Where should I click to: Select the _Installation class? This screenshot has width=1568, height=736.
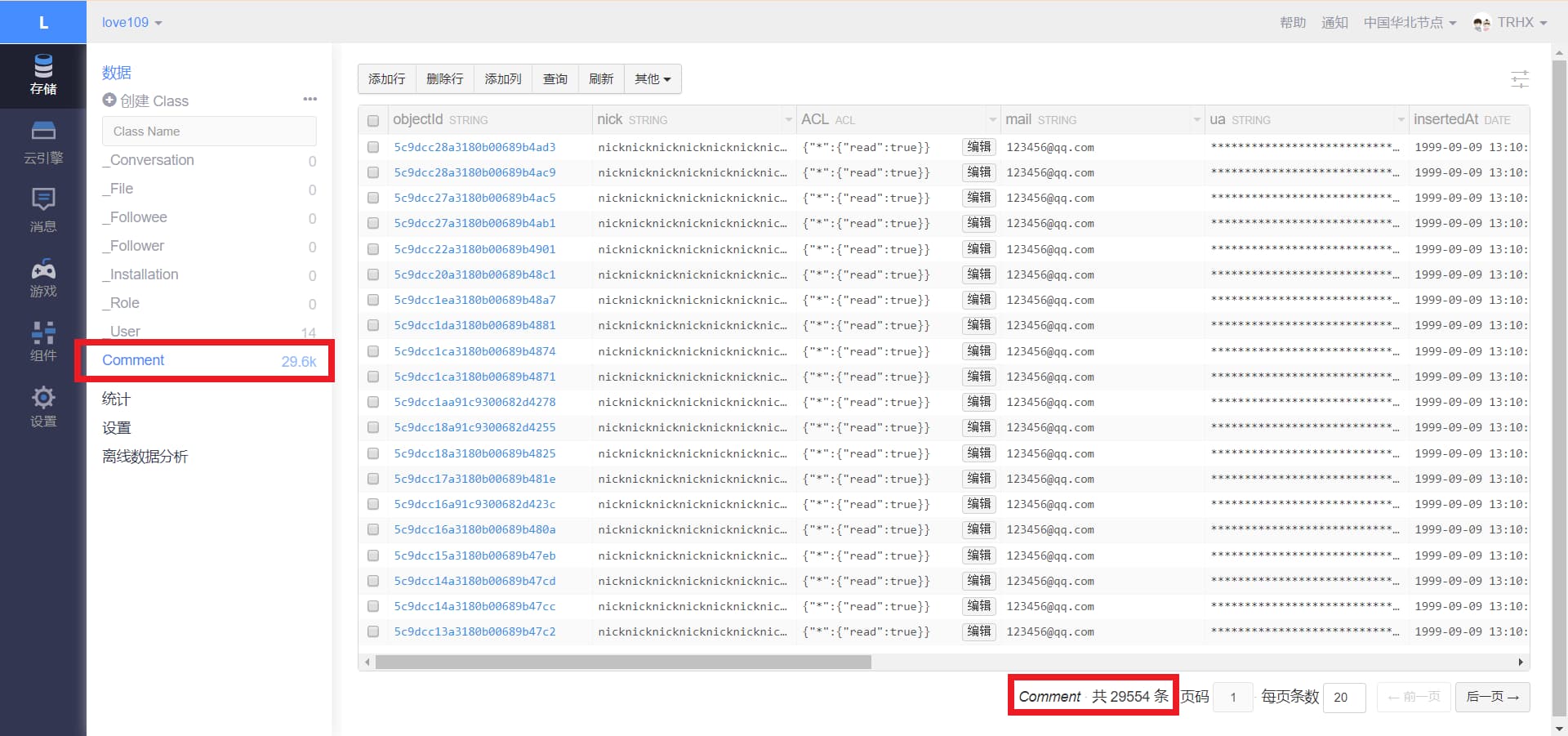tap(209, 274)
